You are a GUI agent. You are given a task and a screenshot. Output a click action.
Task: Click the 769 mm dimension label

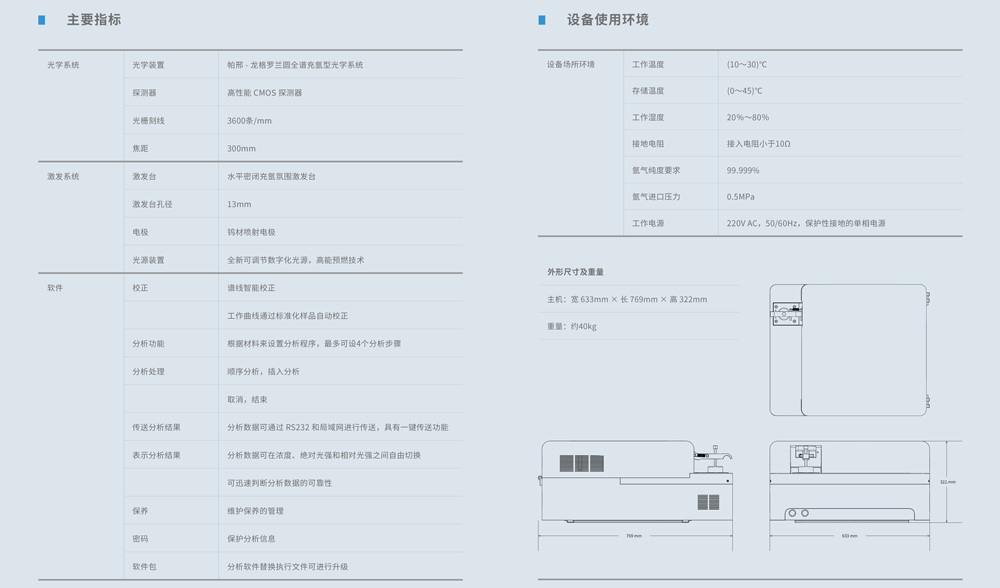(634, 536)
